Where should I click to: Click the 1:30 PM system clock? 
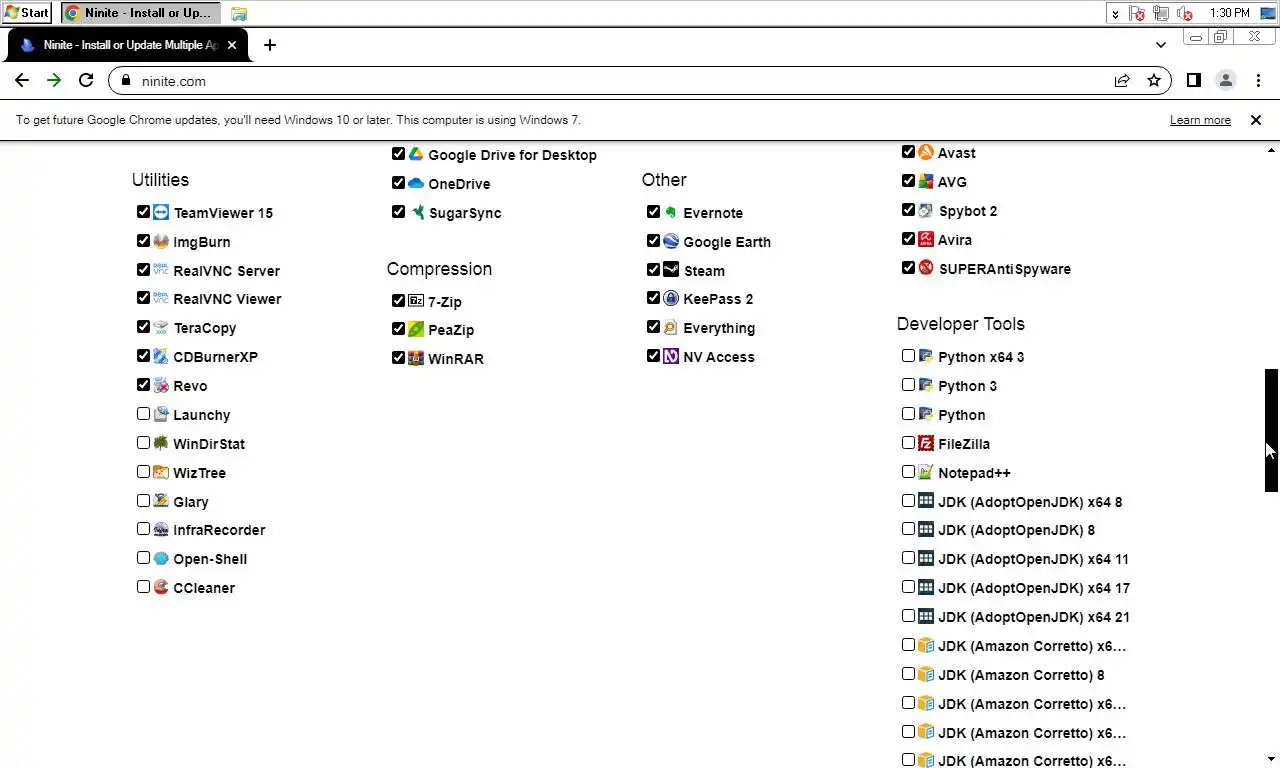(1229, 13)
